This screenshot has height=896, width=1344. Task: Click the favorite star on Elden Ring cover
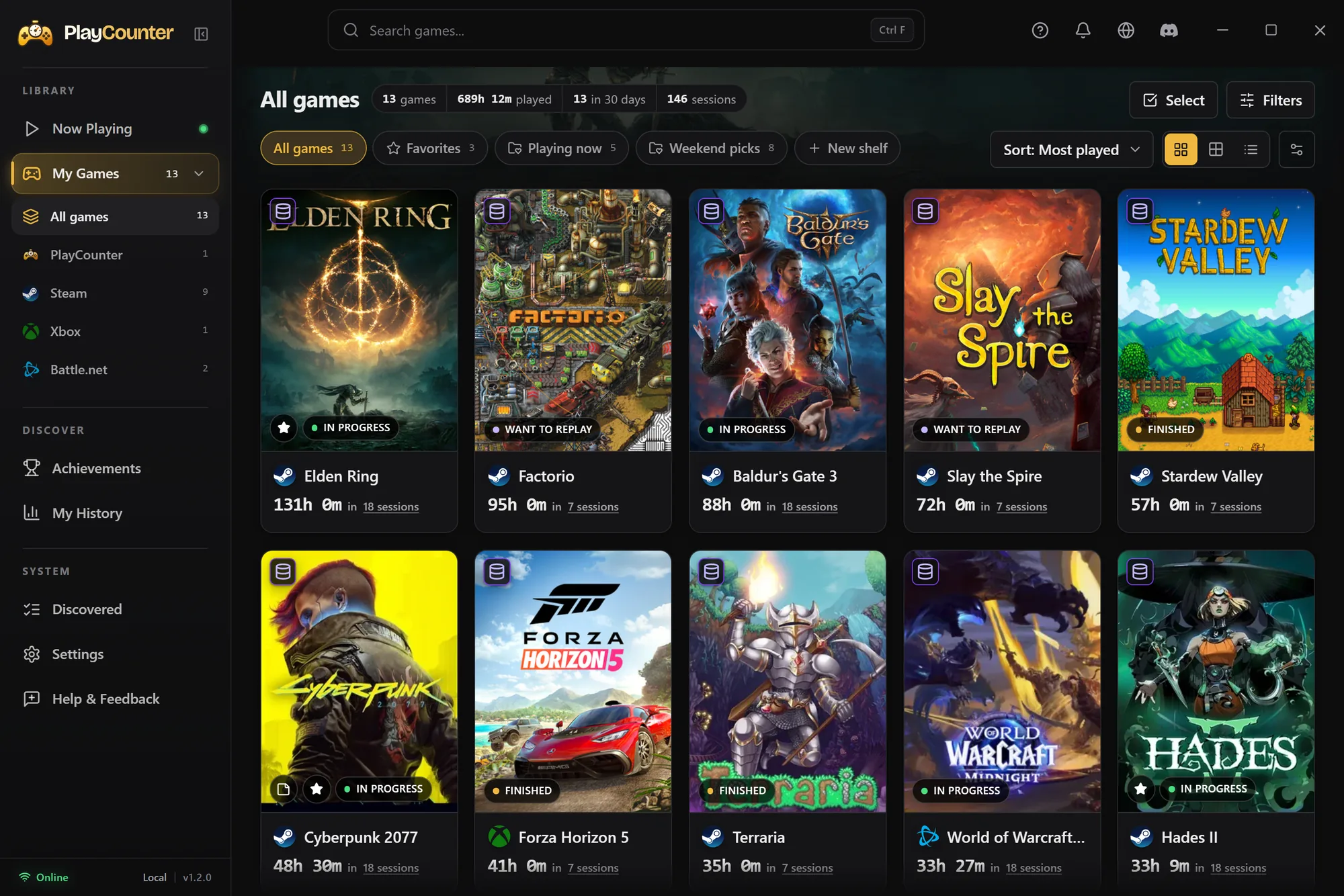(x=284, y=427)
